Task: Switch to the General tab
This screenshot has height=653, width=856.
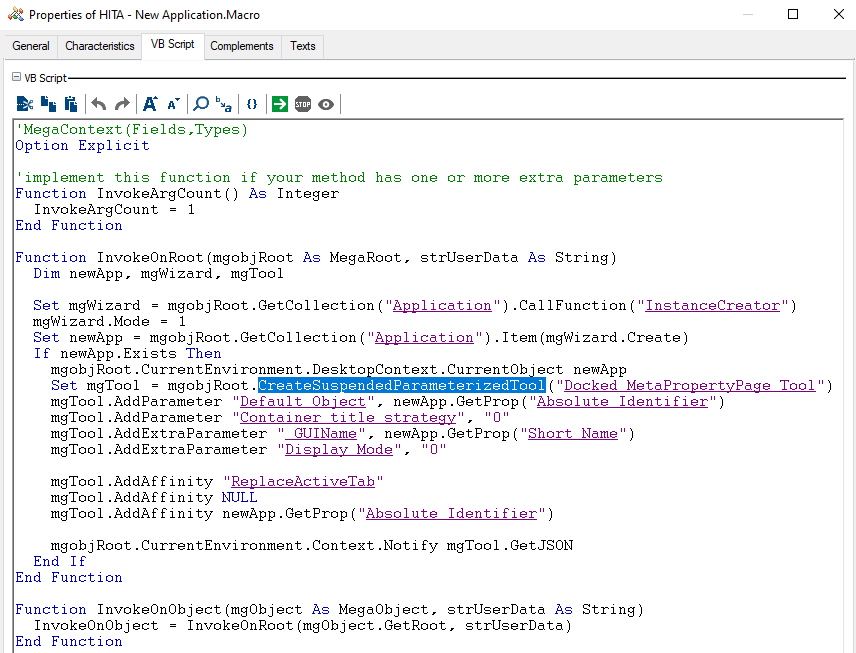Action: [x=31, y=46]
